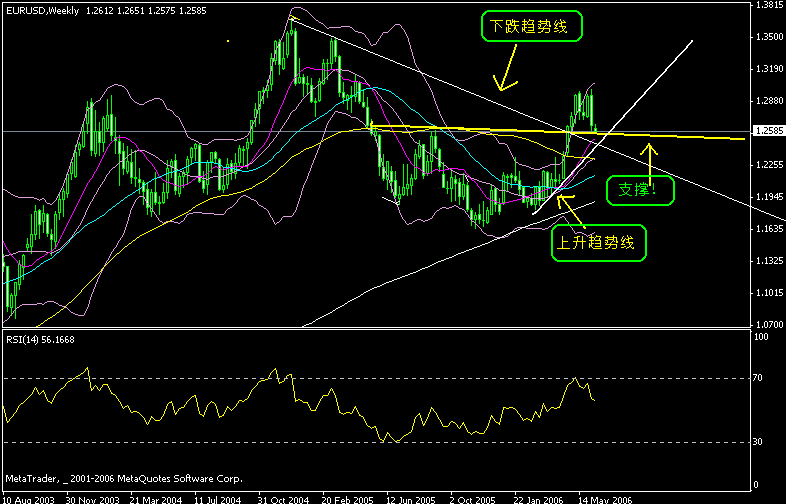Click the RSI 70 level label

click(757, 378)
